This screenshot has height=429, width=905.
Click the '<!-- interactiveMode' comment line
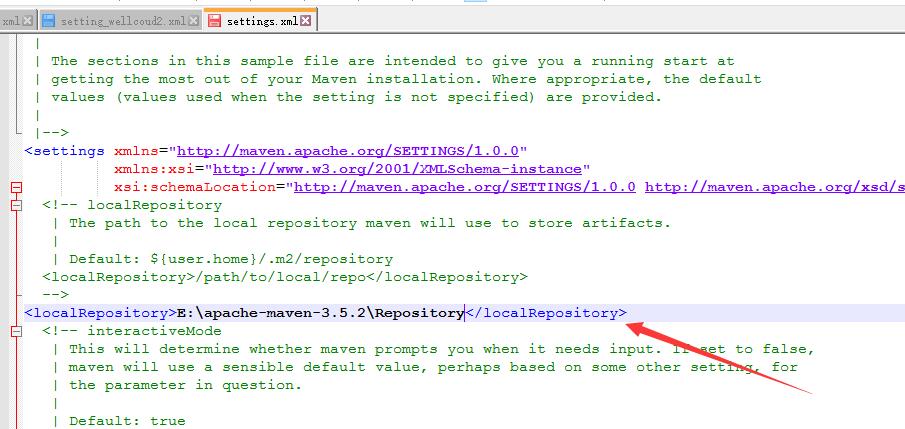tap(132, 331)
